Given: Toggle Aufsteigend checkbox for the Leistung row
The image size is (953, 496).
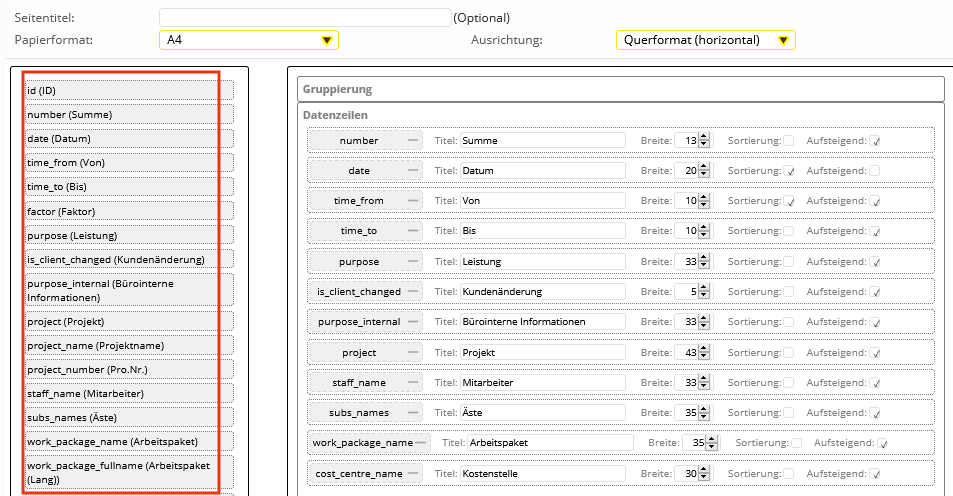Looking at the screenshot, I should 875,262.
